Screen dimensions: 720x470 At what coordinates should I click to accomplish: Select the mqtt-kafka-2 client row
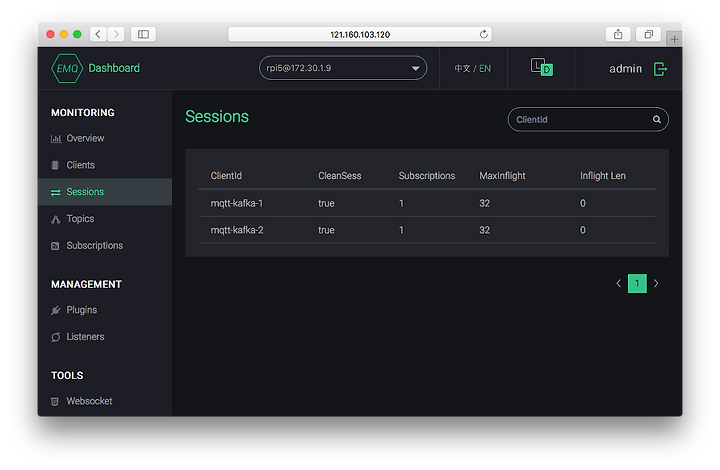pyautogui.click(x=427, y=230)
